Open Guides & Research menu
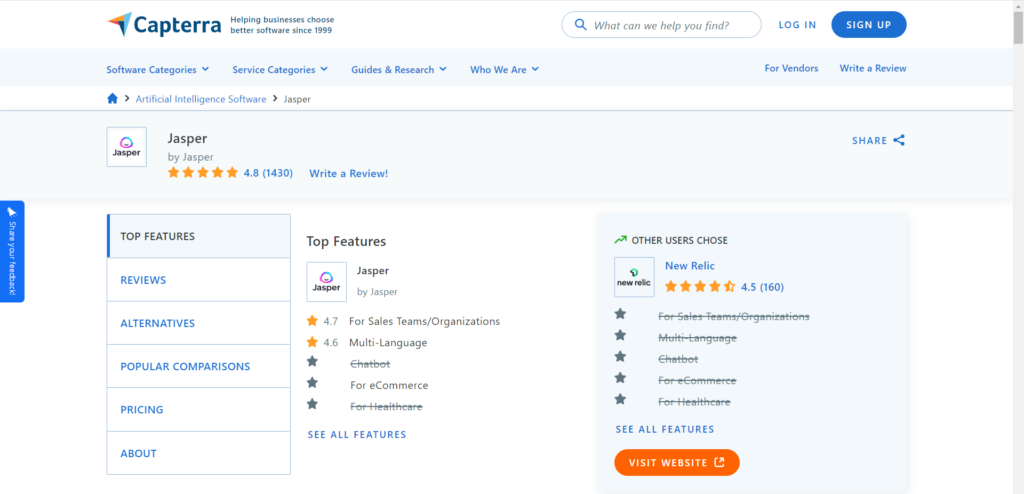 click(x=399, y=69)
